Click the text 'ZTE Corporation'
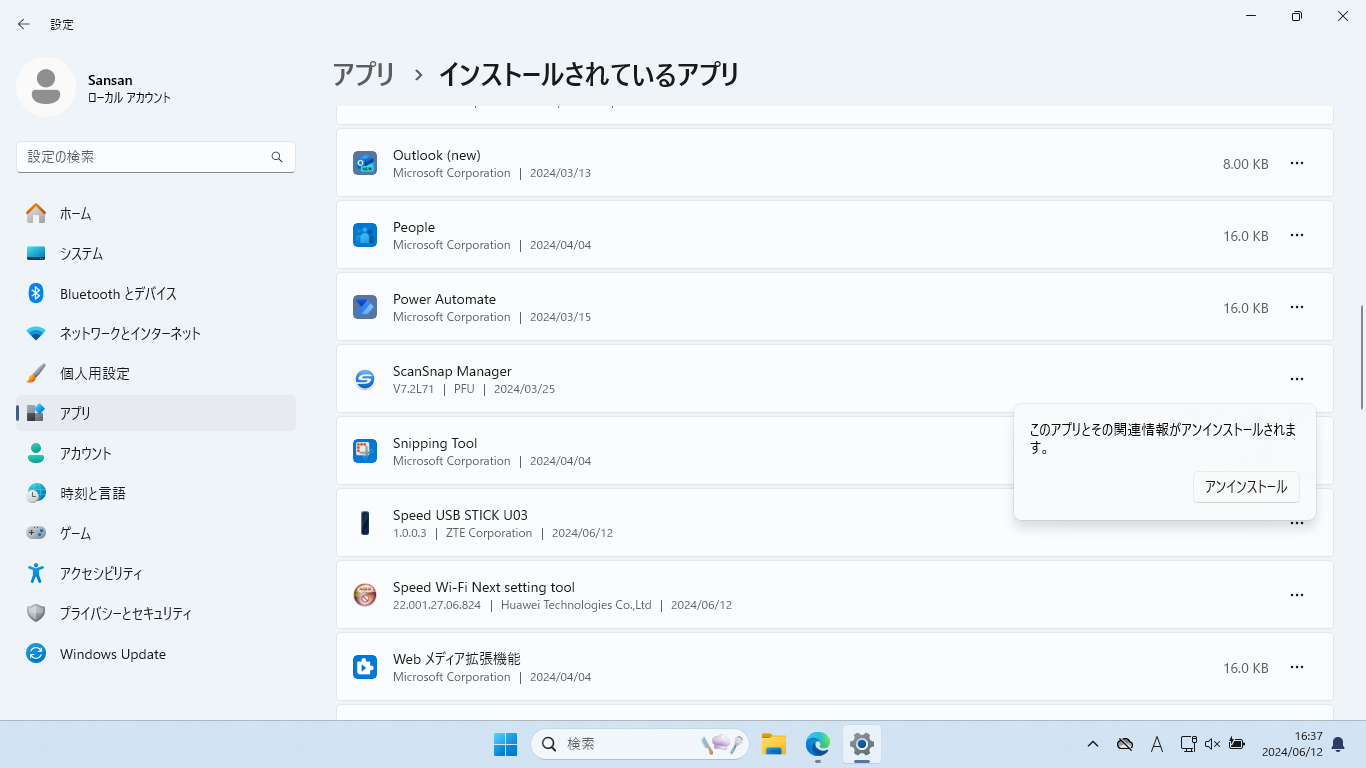This screenshot has width=1366, height=768. coord(489,533)
